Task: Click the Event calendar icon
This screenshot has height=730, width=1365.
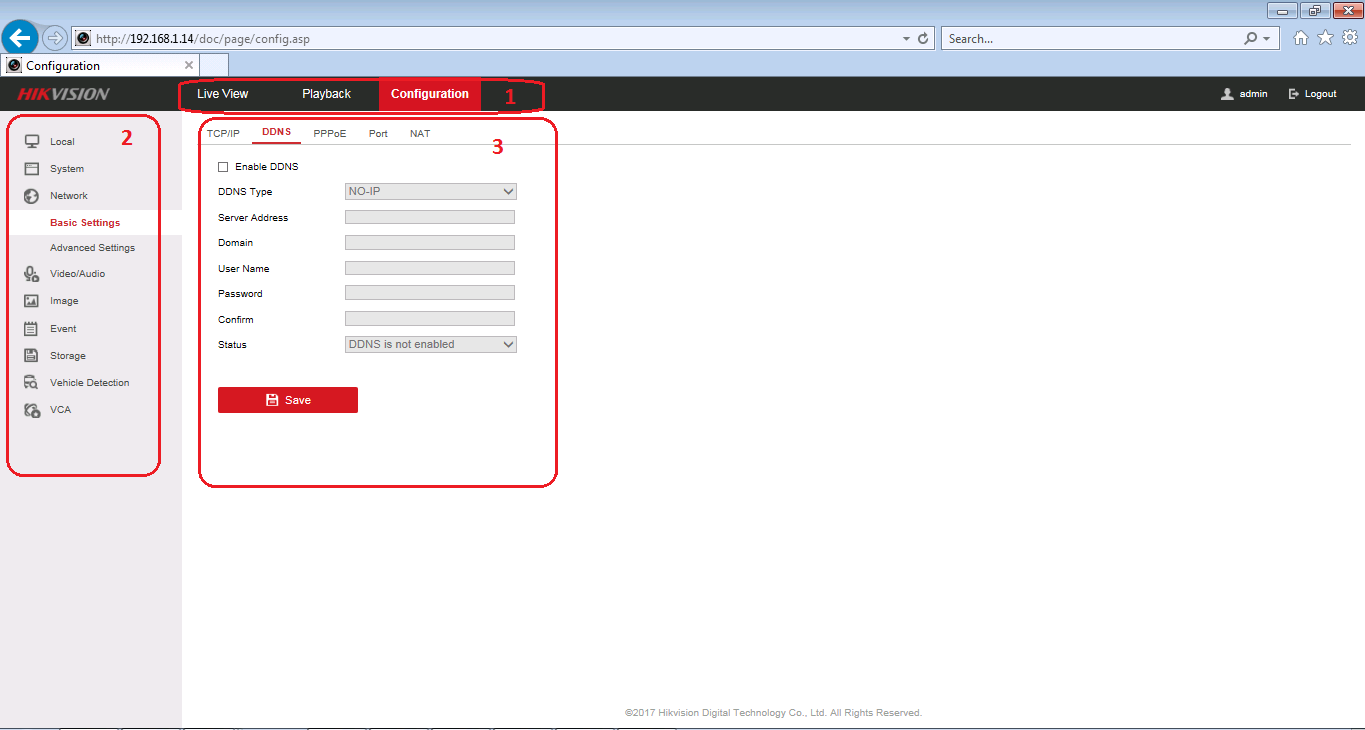Action: [31, 328]
